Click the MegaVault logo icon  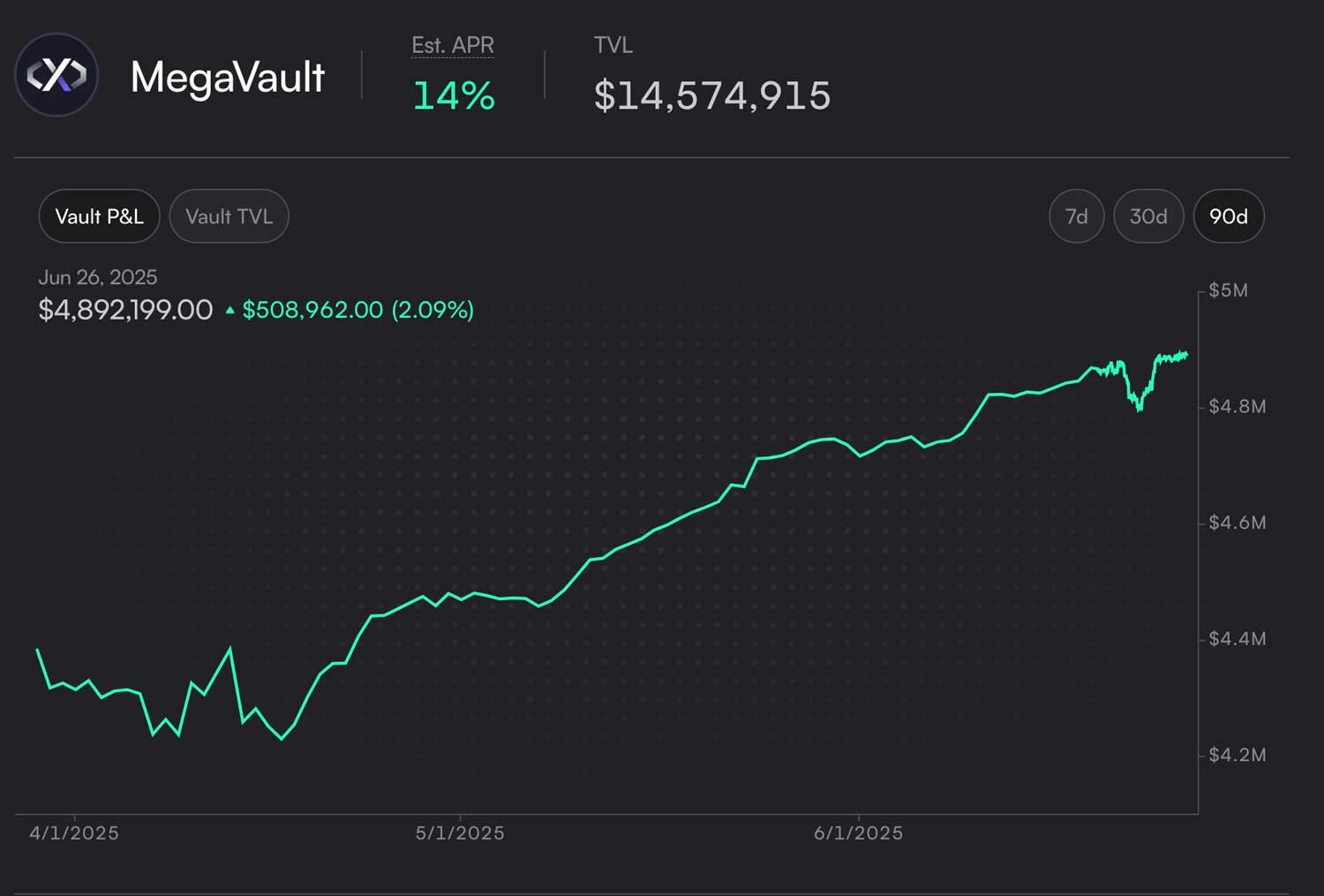tap(56, 75)
